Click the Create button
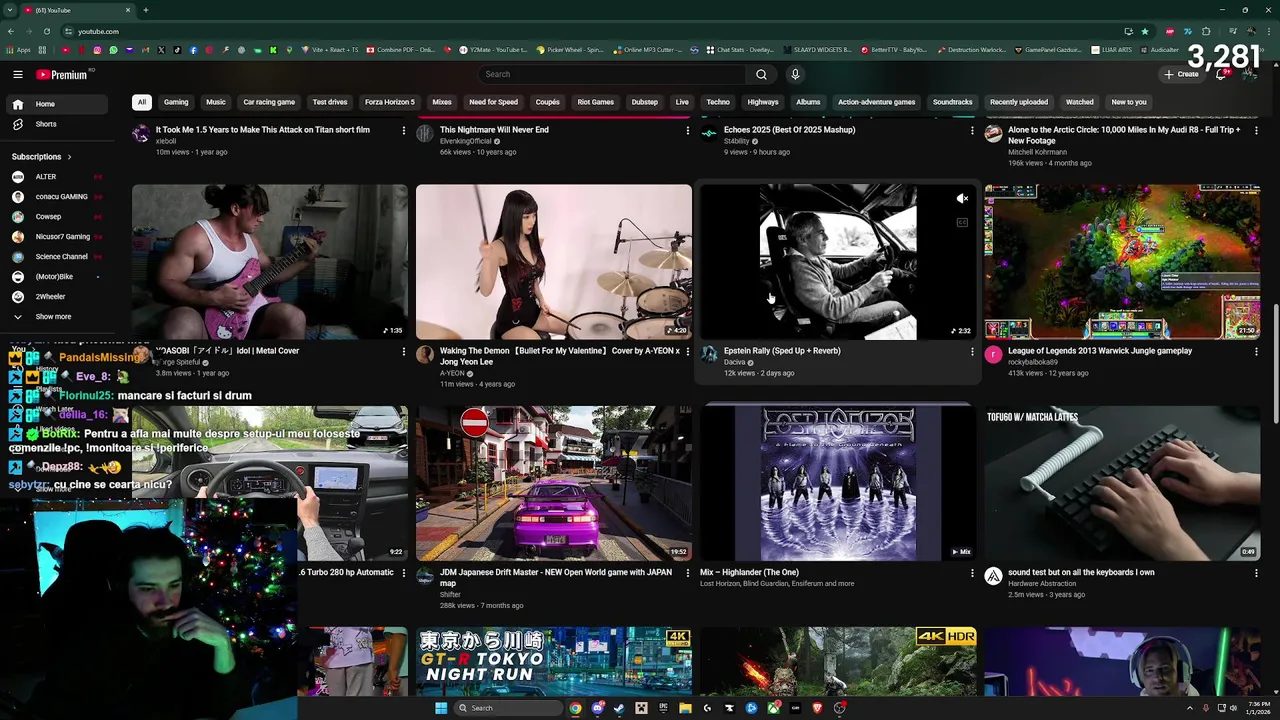1280x720 pixels. pos(1181,74)
